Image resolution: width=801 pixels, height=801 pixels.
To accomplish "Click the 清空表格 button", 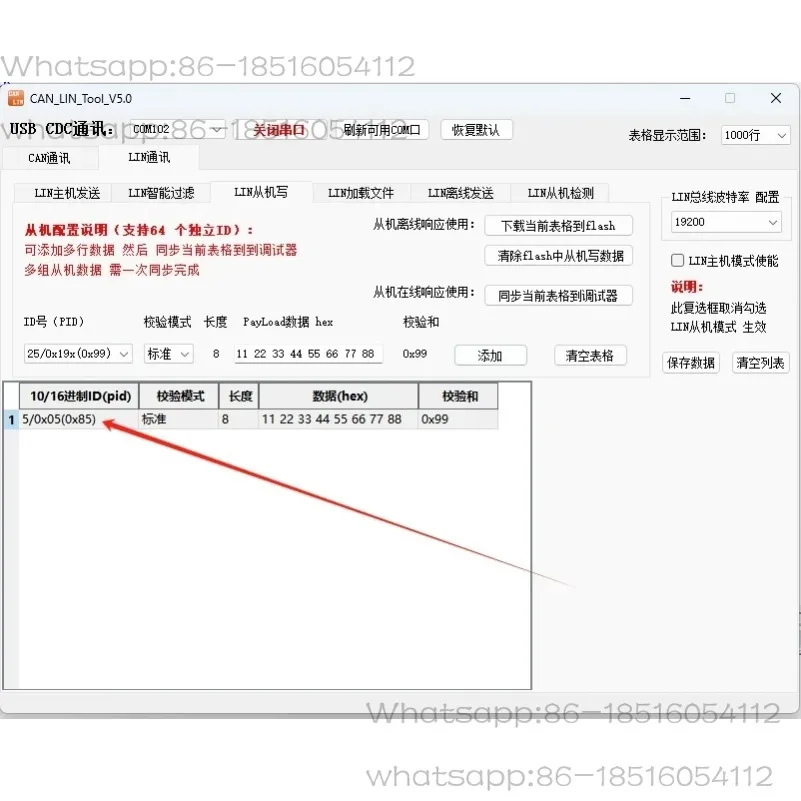I will click(590, 356).
